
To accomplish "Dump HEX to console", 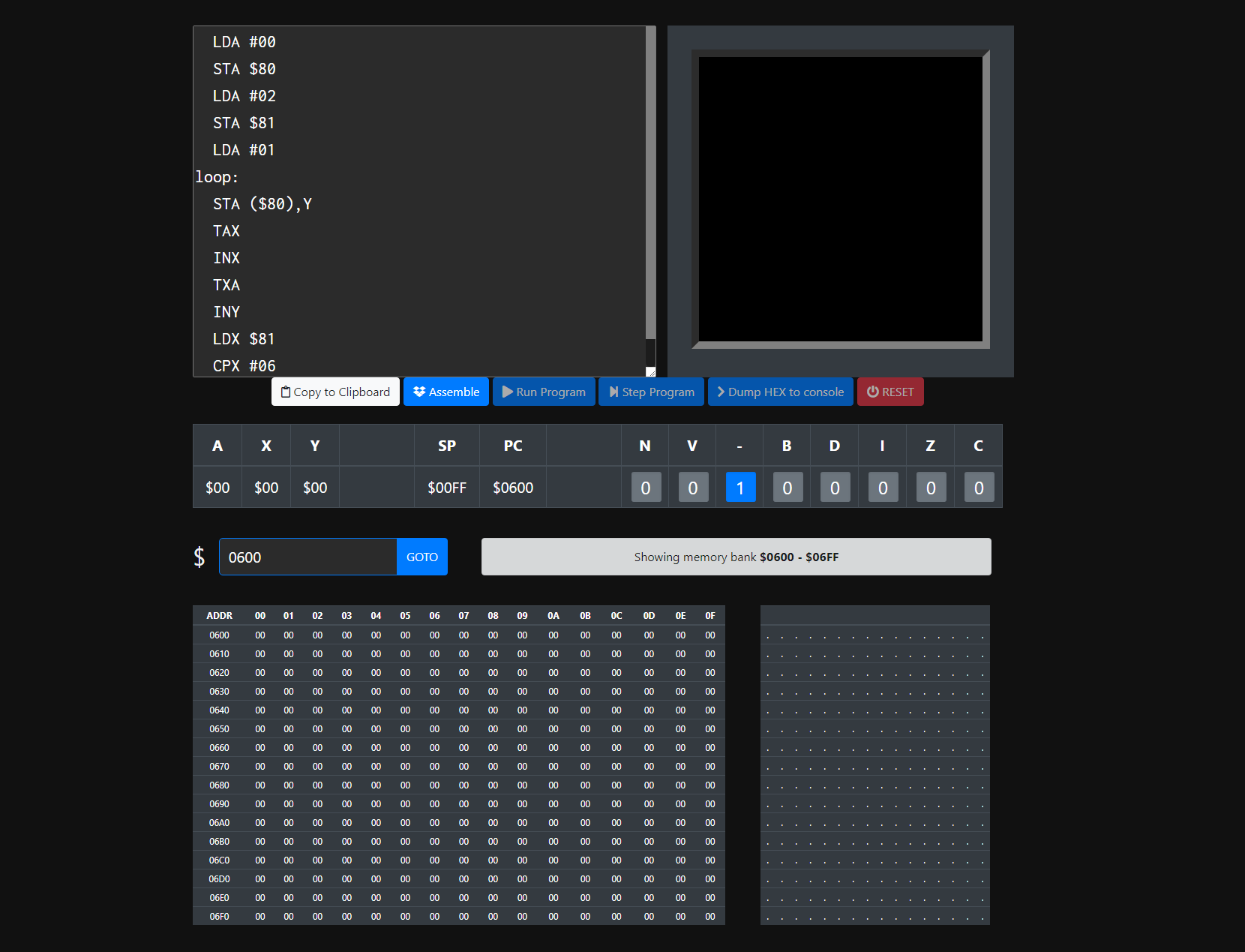I will tap(780, 392).
